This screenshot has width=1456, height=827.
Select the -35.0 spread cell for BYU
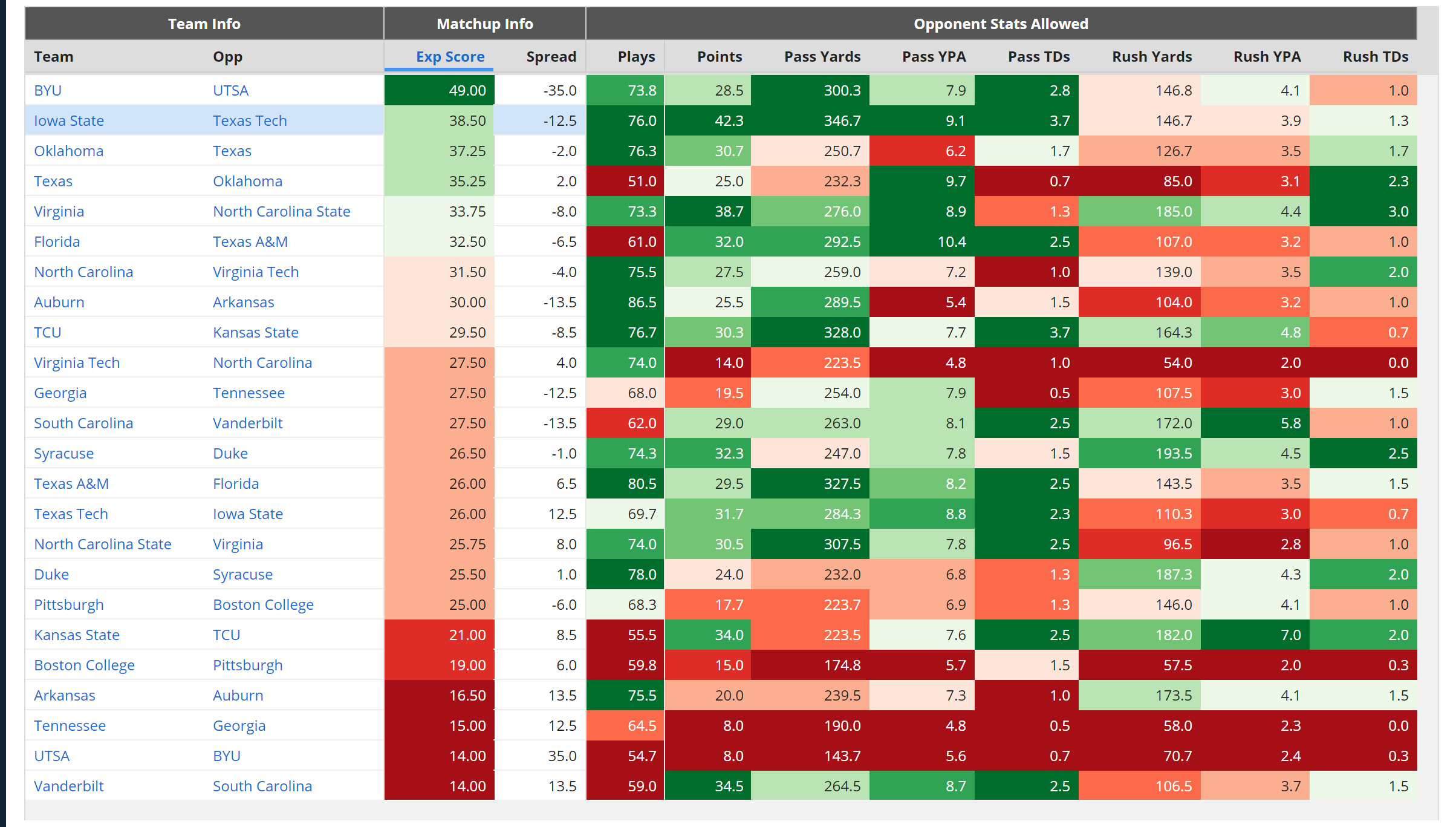click(540, 90)
